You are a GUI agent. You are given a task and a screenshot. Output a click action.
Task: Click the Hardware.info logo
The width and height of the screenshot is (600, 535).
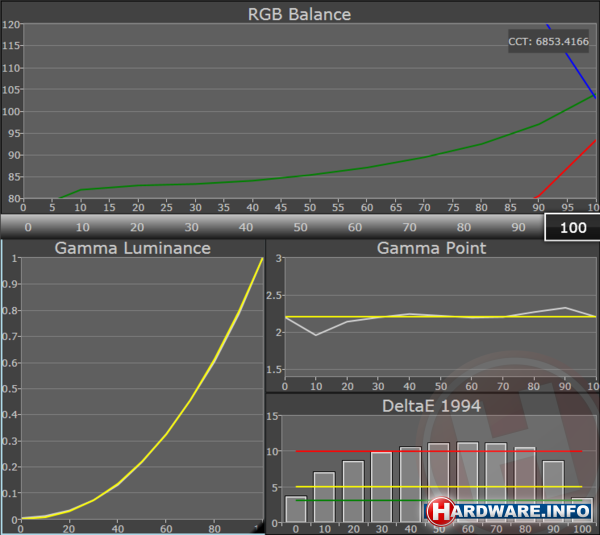pyautogui.click(x=510, y=511)
